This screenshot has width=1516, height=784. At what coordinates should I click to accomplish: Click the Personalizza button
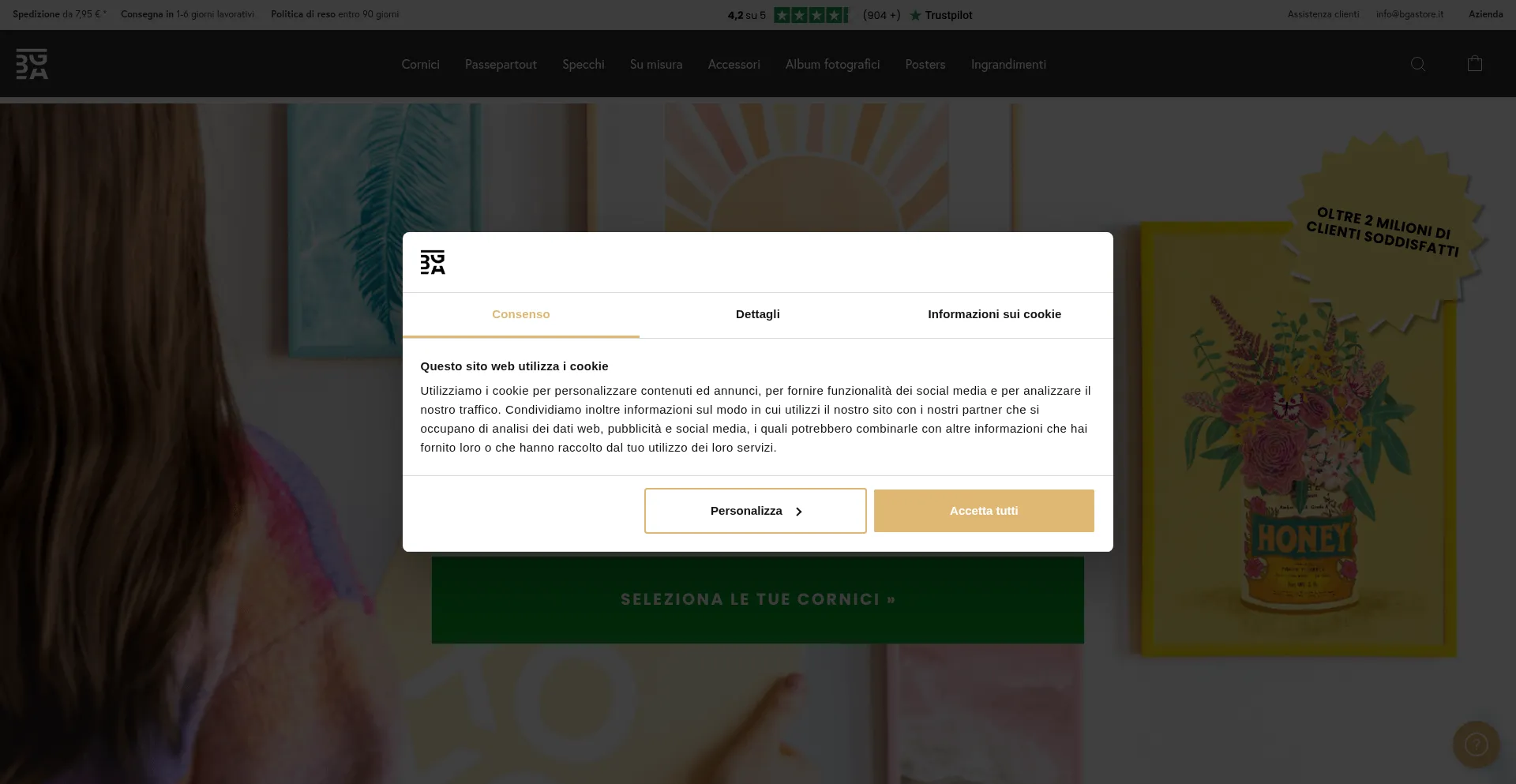coord(756,511)
